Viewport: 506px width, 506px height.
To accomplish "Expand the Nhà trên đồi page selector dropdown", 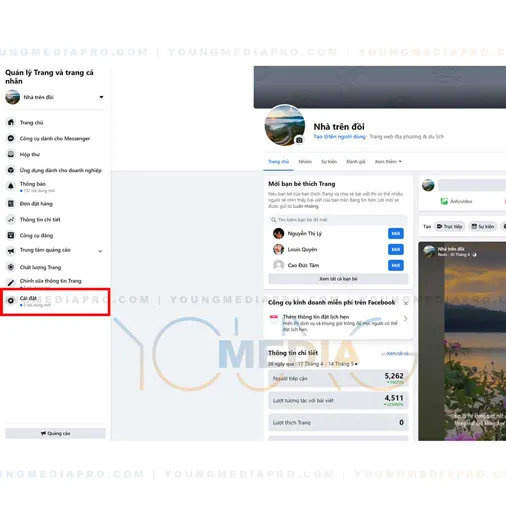I will pyautogui.click(x=101, y=97).
